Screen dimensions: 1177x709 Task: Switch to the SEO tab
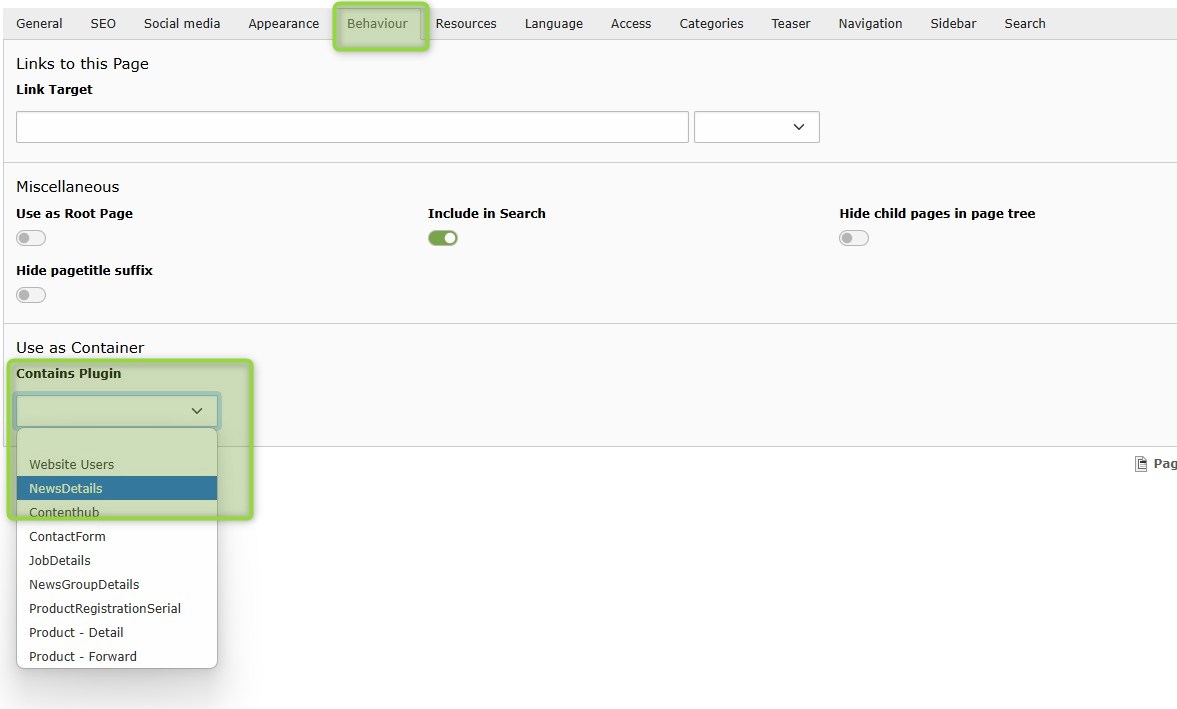(x=103, y=24)
